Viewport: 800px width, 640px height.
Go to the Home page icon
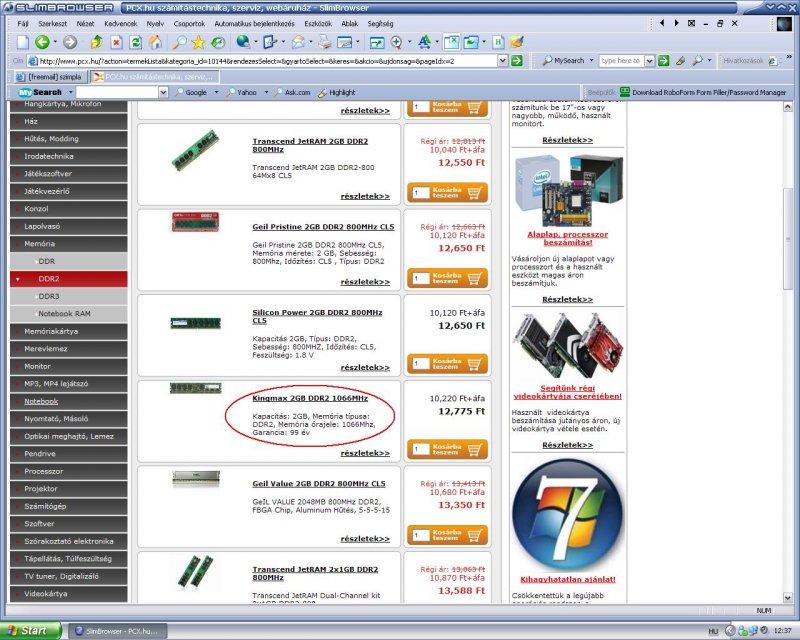tap(156, 42)
